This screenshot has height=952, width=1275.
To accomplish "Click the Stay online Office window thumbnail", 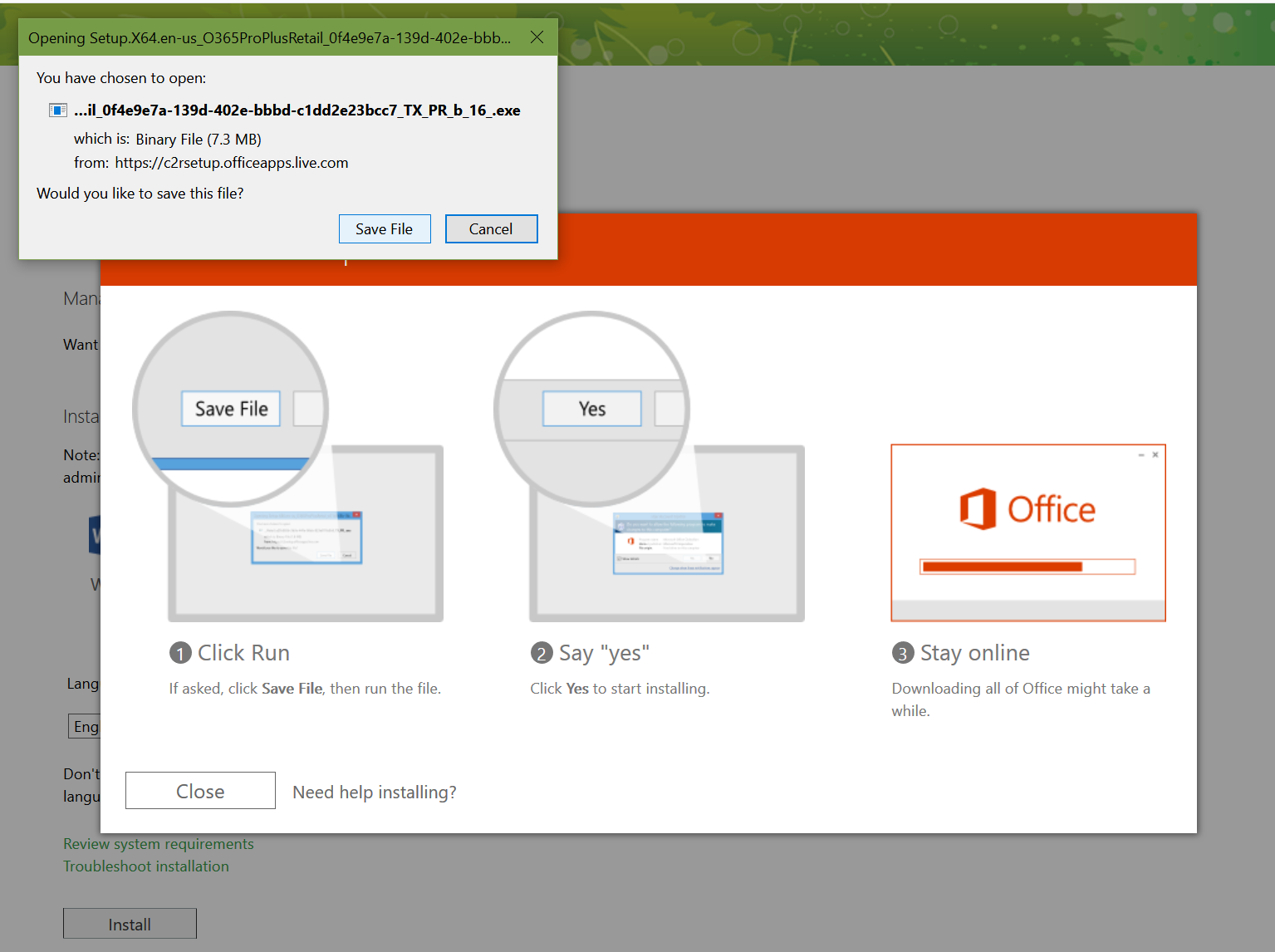I will click(1028, 532).
